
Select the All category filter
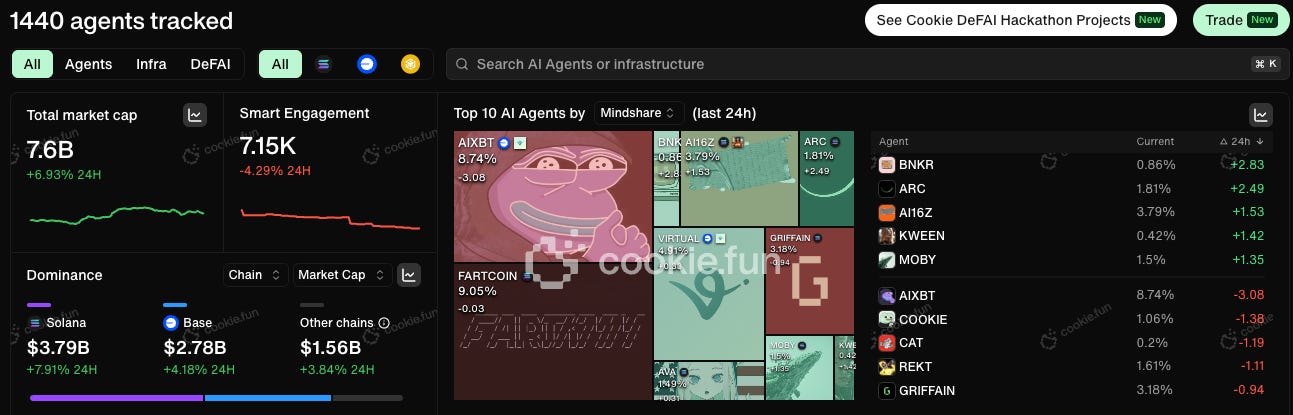pos(32,64)
